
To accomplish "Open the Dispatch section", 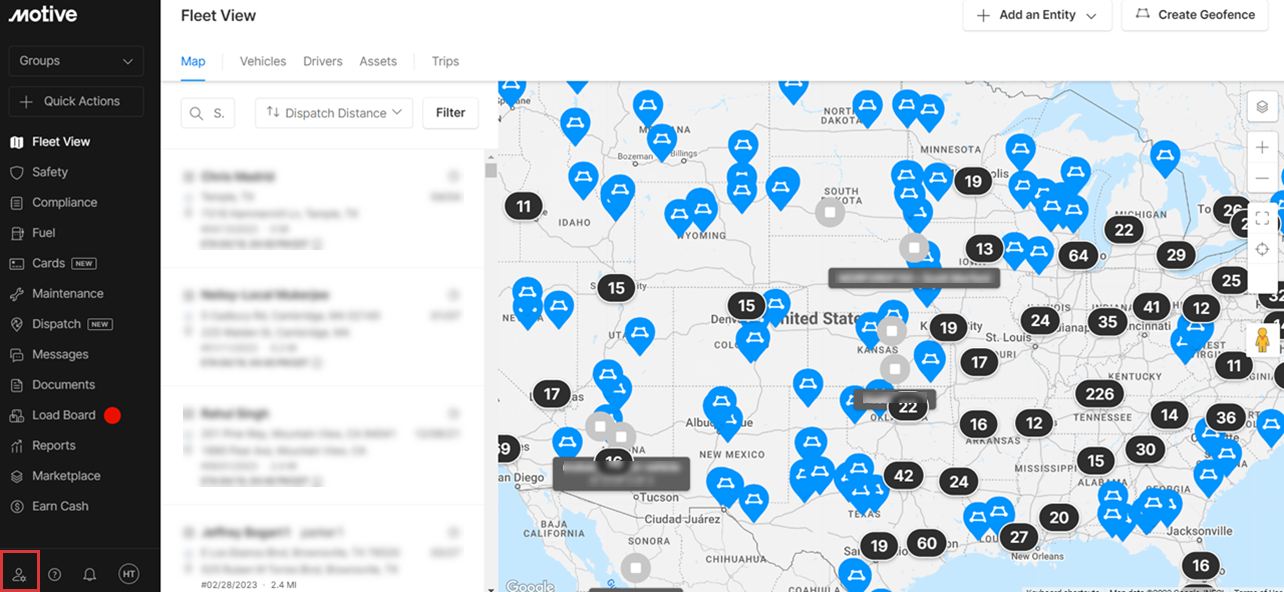I will point(56,324).
